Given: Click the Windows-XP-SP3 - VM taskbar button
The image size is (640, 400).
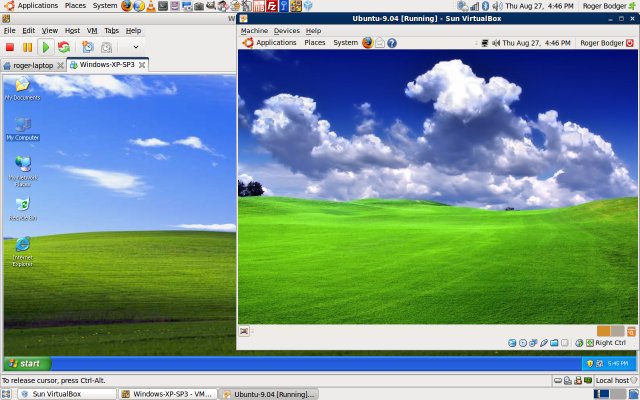Looking at the screenshot, I should click(x=167, y=394).
